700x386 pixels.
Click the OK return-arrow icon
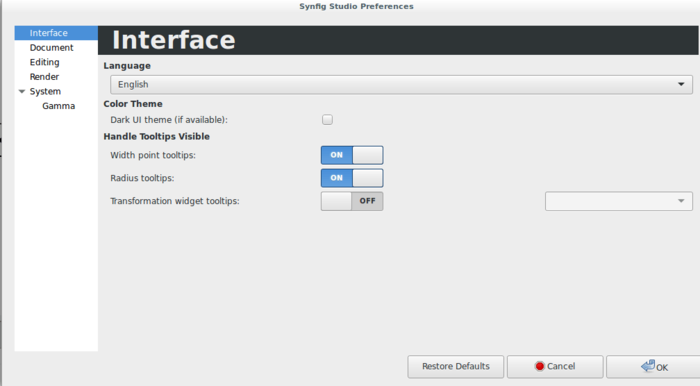648,366
